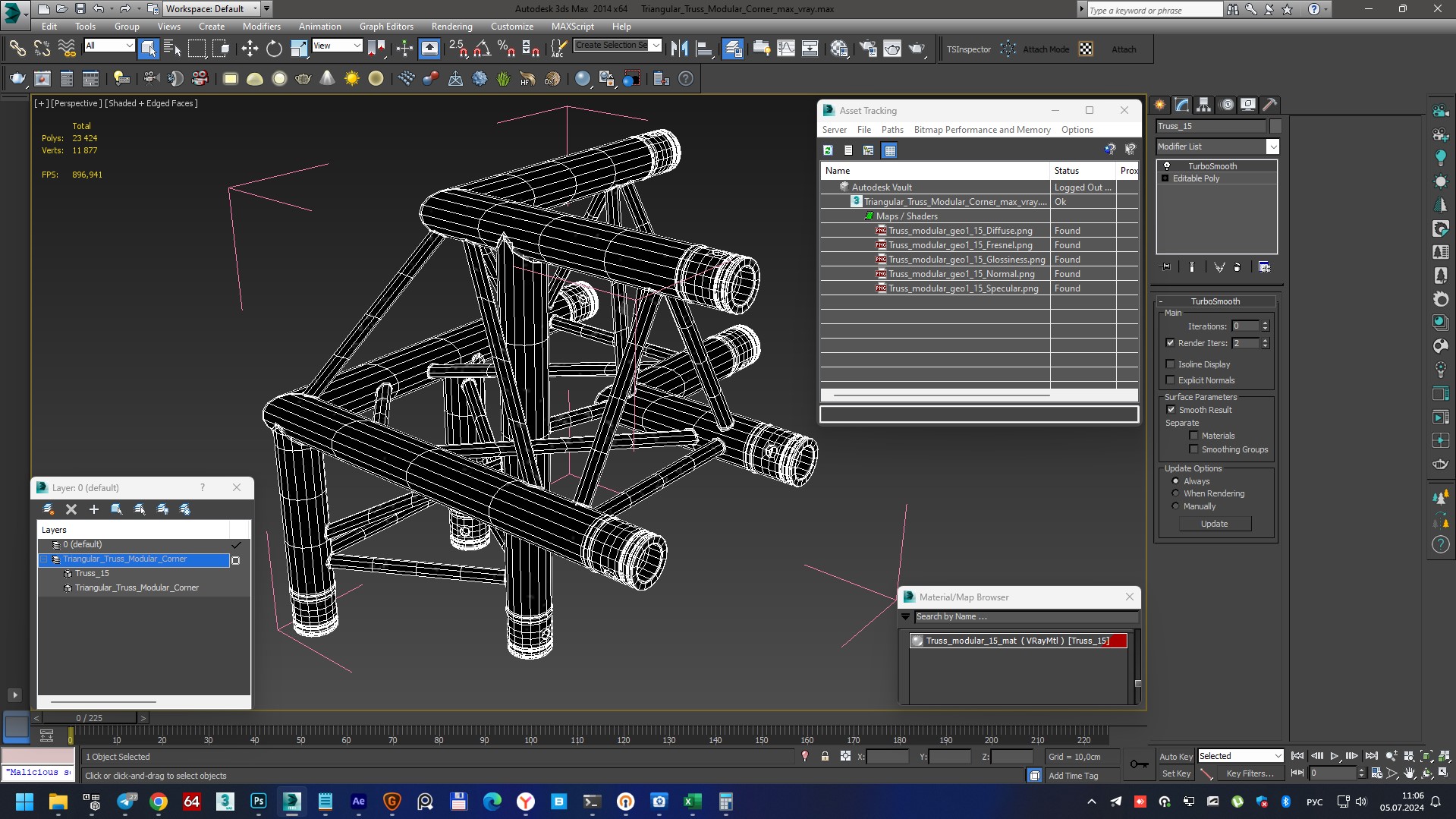Screen dimensions: 1456x819
Task: Open Key Filters dialog
Action: pyautogui.click(x=1249, y=773)
